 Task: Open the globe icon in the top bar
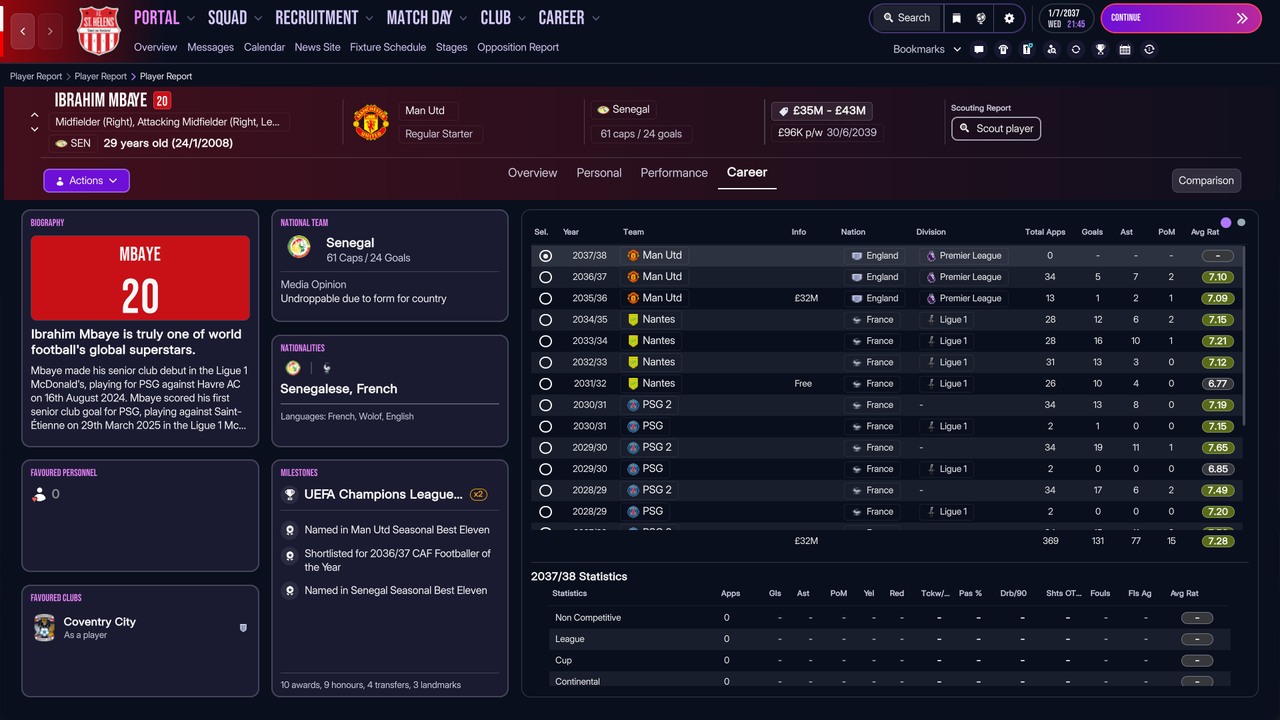(982, 18)
